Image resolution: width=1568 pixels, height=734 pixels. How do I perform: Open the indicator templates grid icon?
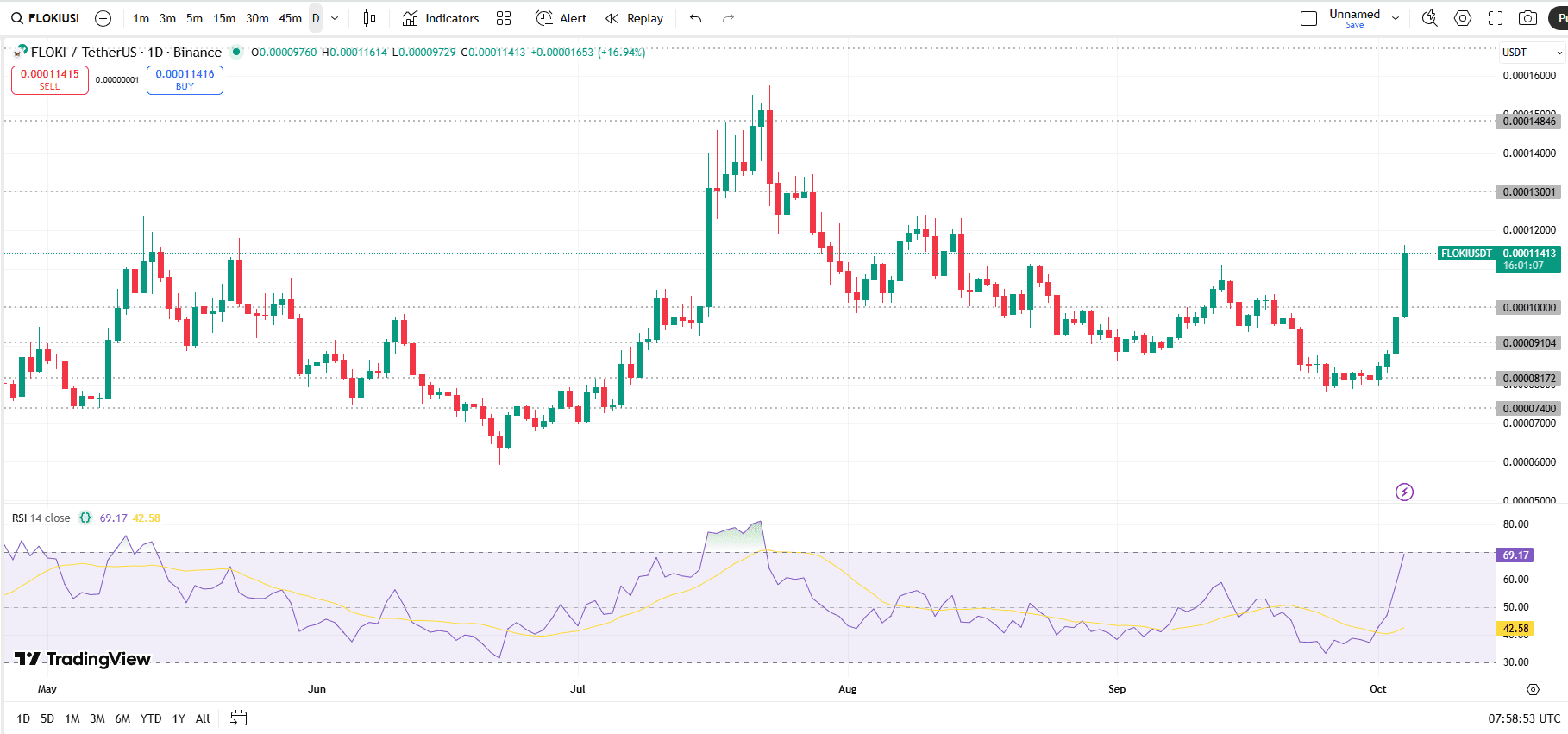coord(504,18)
